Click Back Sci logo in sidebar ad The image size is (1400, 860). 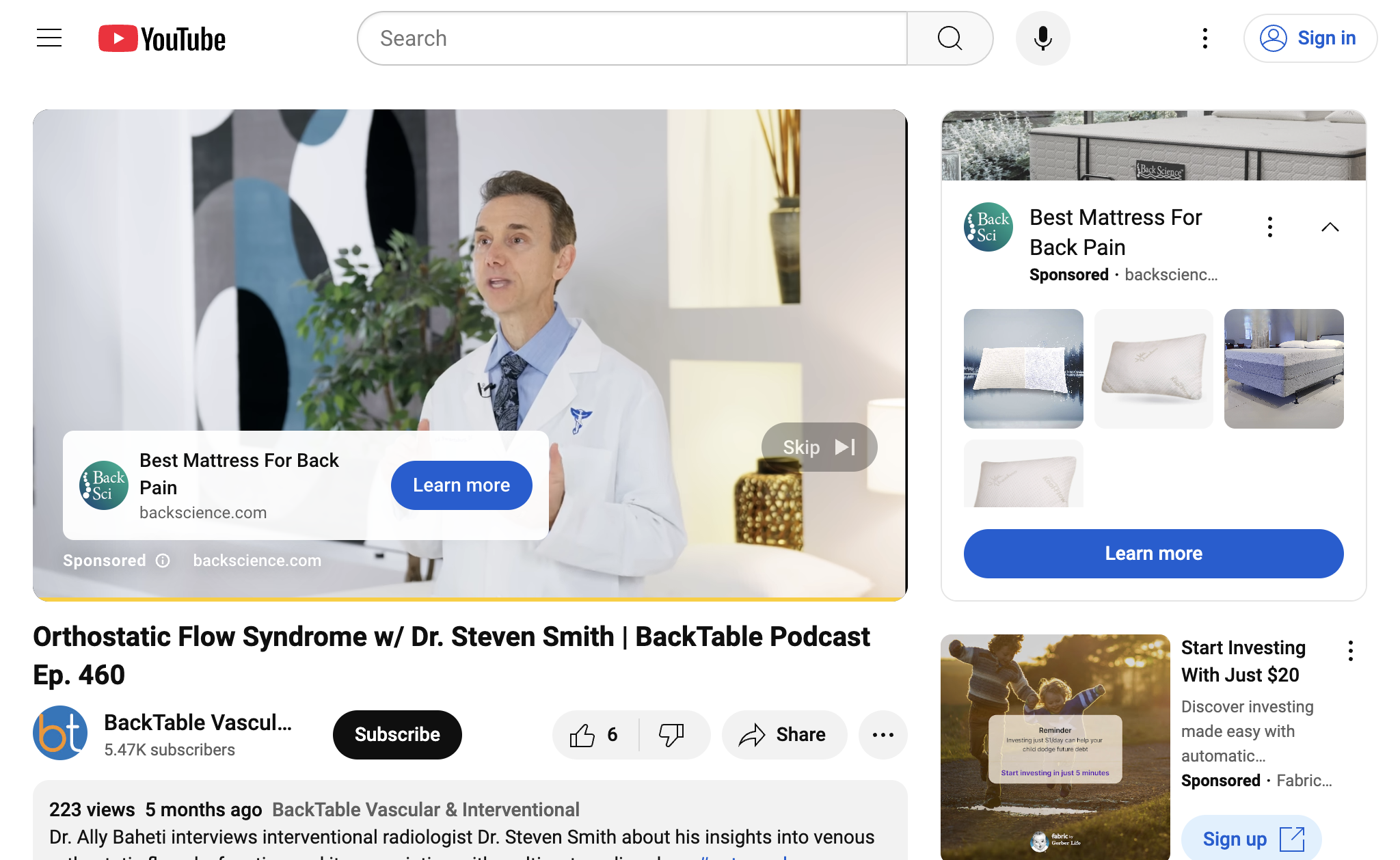(988, 227)
